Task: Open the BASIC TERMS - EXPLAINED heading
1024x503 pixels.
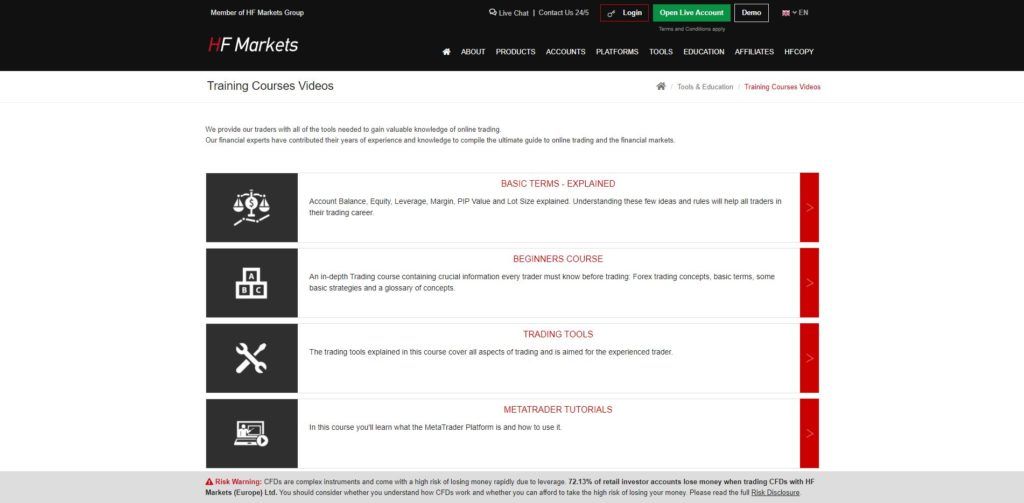Action: pos(558,184)
